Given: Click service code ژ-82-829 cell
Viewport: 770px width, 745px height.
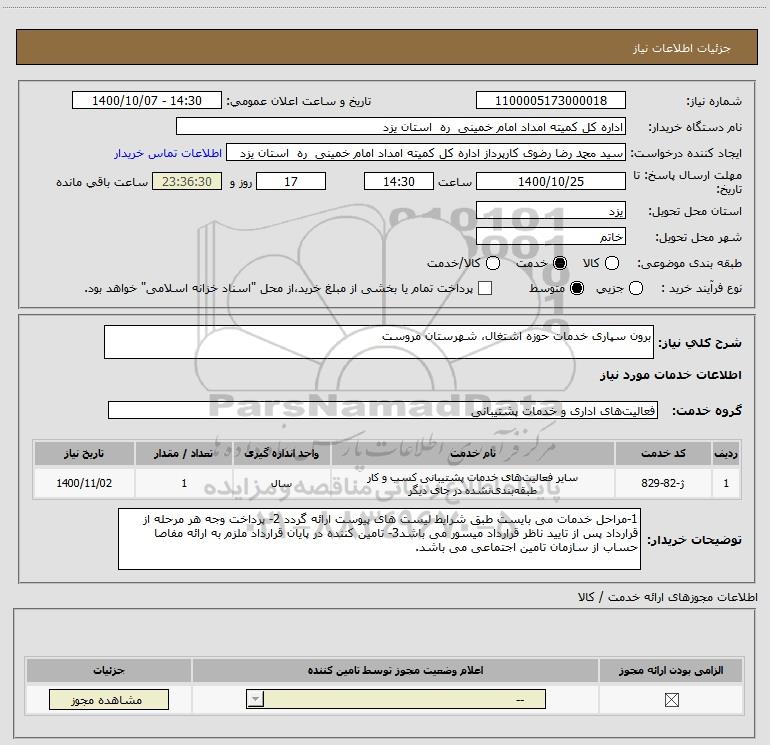Looking at the screenshot, I should coord(663,483).
